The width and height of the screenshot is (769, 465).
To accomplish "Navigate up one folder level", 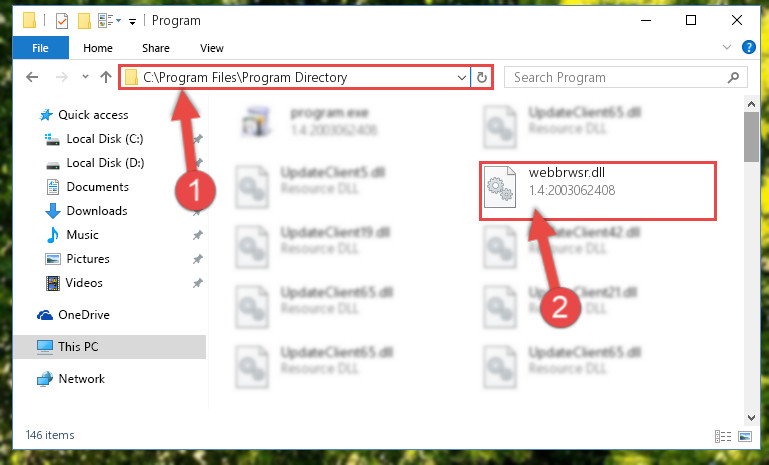I will tap(105, 77).
